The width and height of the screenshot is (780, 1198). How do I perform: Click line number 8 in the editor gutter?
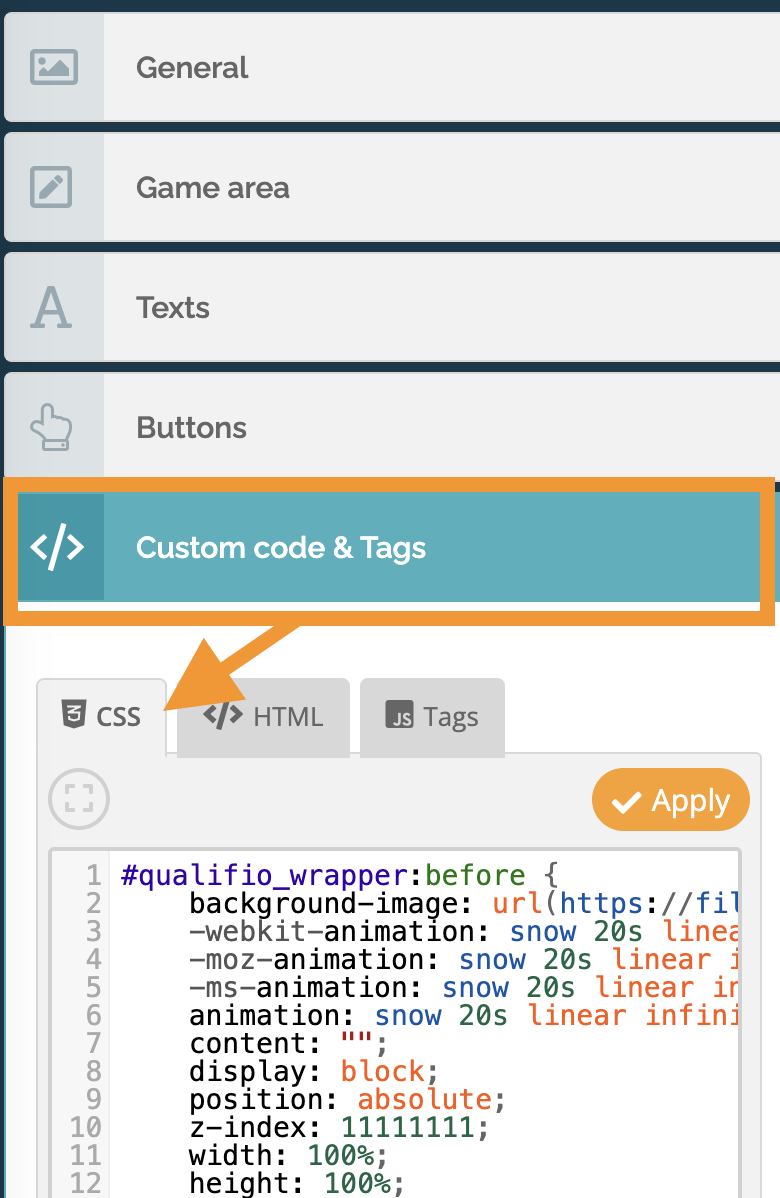click(x=93, y=1071)
